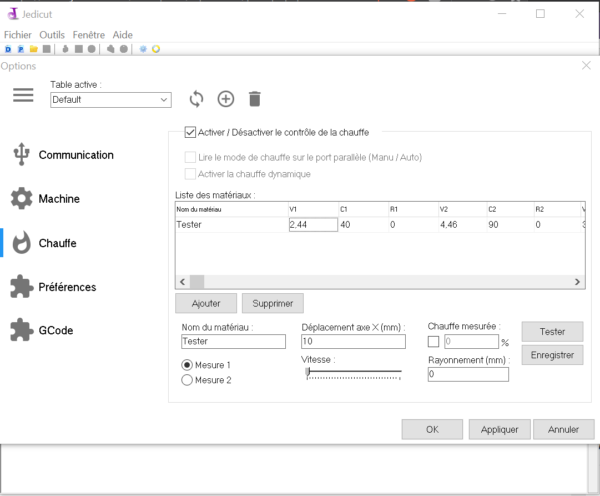Click the Ajouter button
This screenshot has height=496, width=600.
(x=206, y=303)
